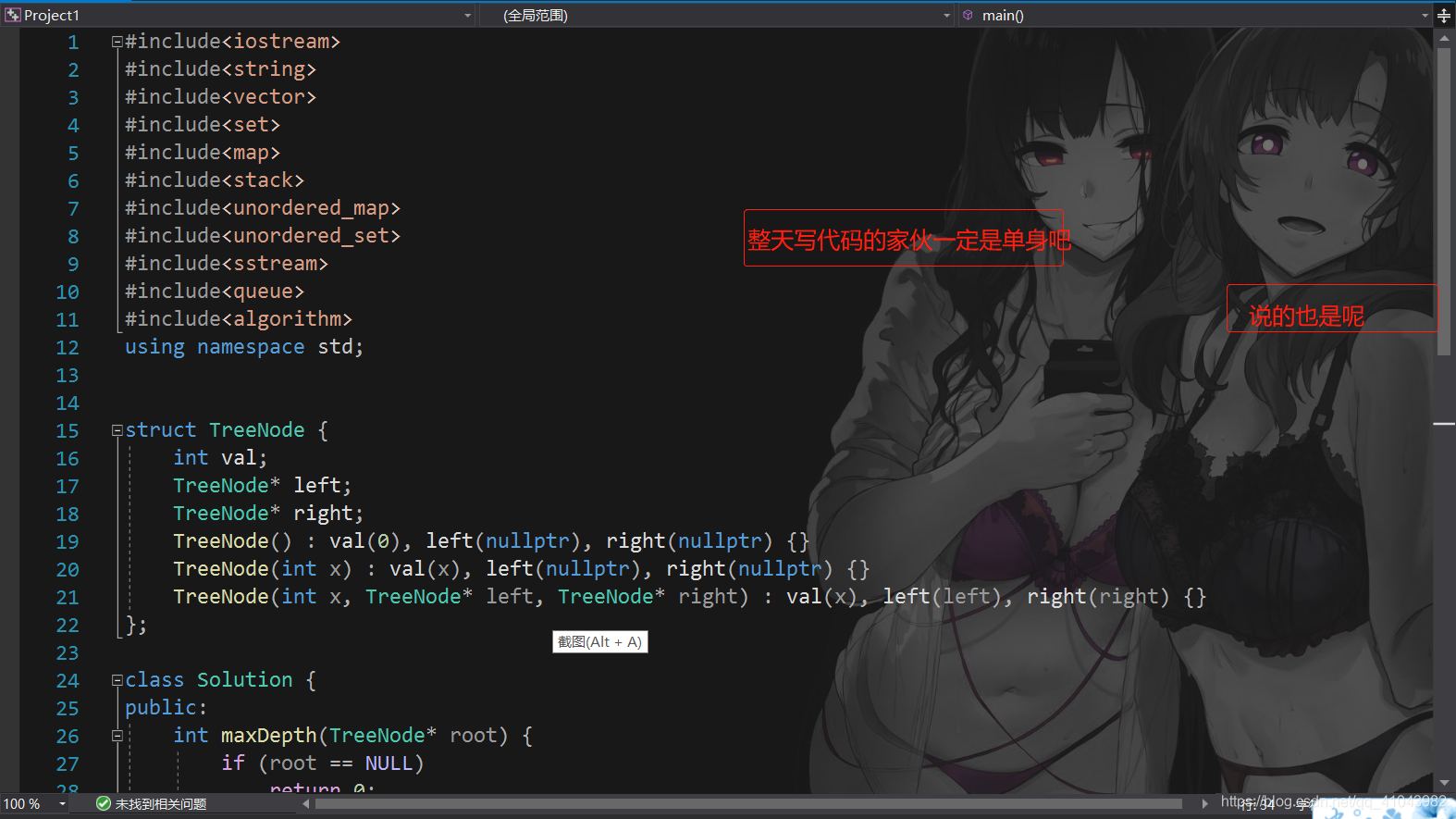Image resolution: width=1456 pixels, height=819 pixels.
Task: Click in #include<map> text
Action: (203, 153)
